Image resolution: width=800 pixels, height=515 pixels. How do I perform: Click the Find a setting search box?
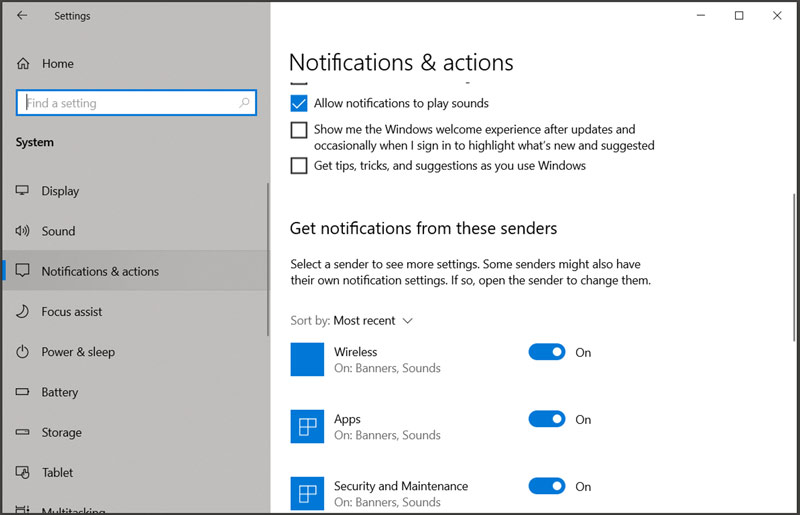pyautogui.click(x=136, y=103)
